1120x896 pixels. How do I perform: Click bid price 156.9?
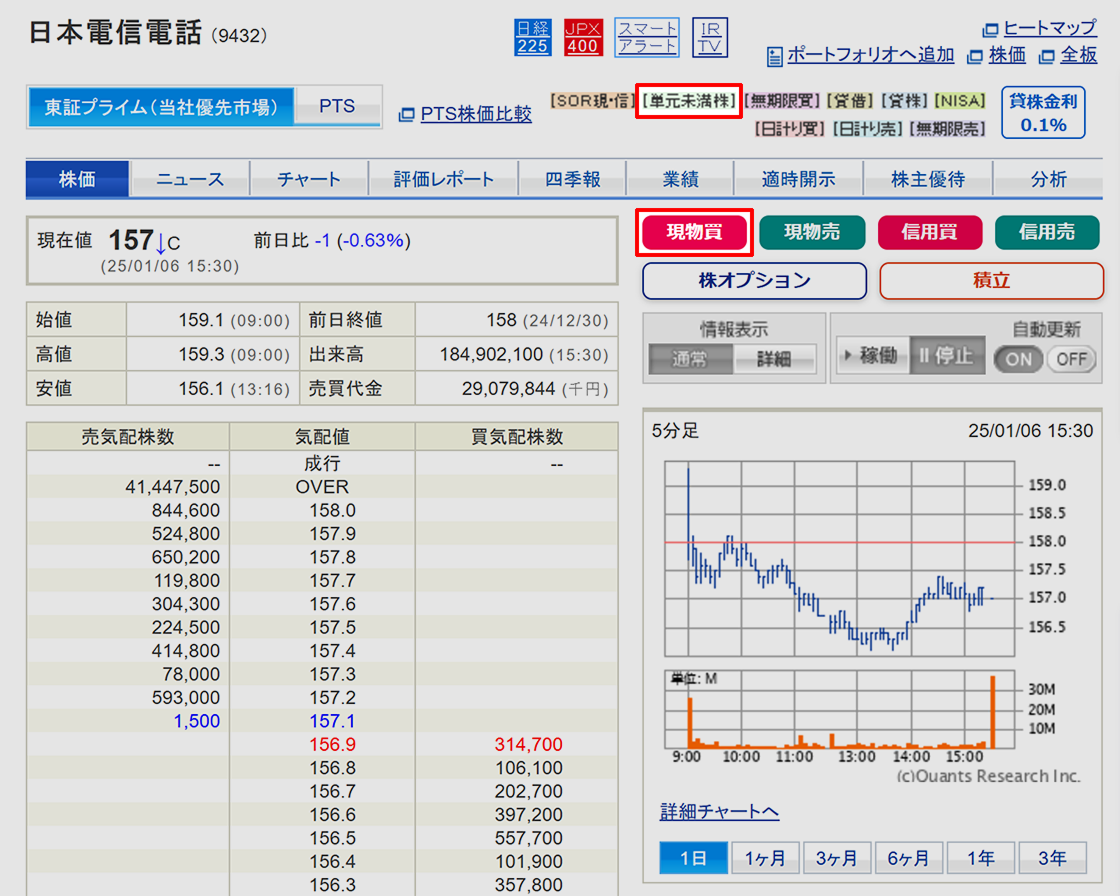(332, 745)
